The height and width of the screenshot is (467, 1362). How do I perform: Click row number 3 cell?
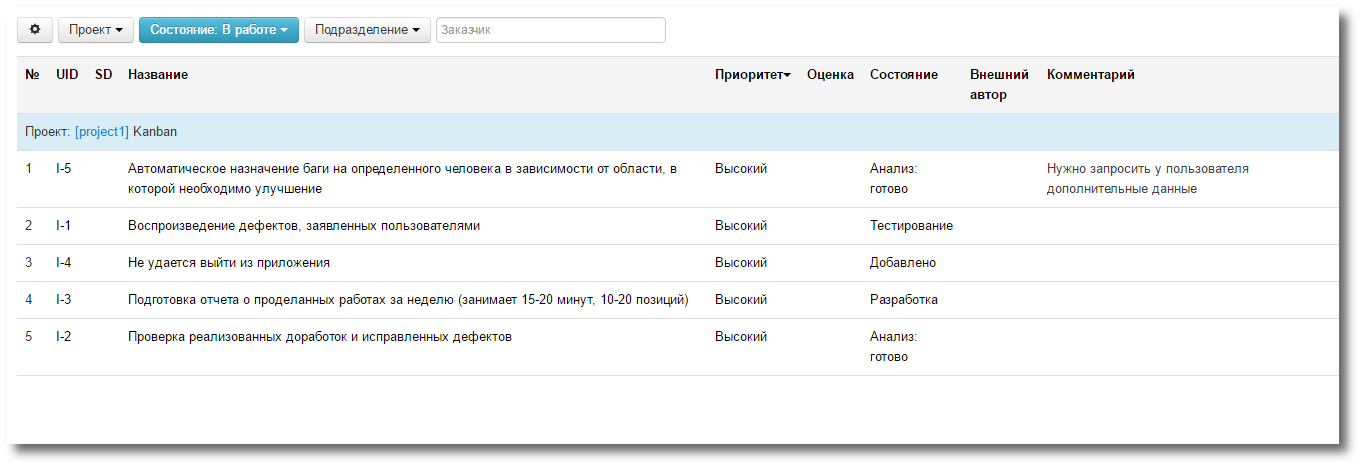(29, 263)
